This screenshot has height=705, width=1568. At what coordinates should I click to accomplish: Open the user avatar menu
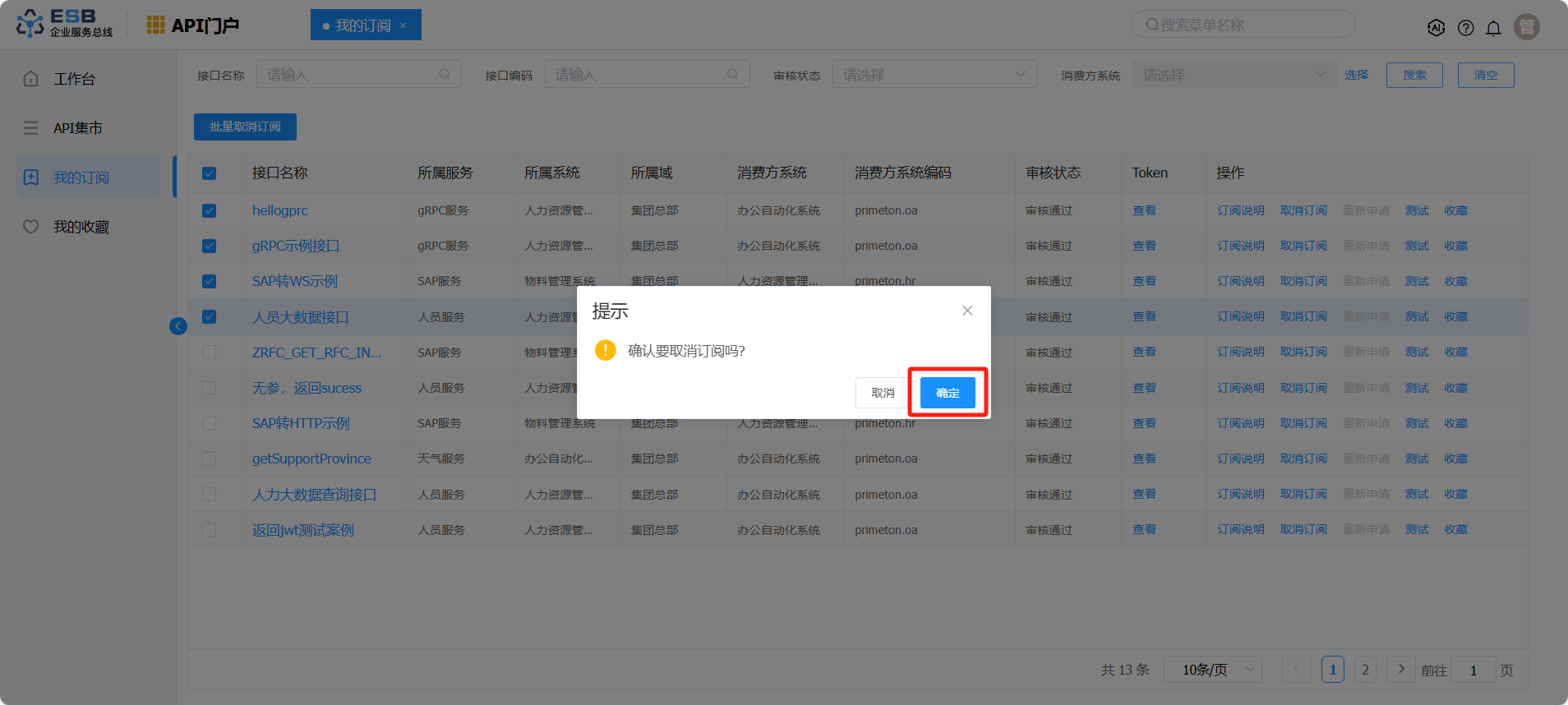click(x=1526, y=27)
